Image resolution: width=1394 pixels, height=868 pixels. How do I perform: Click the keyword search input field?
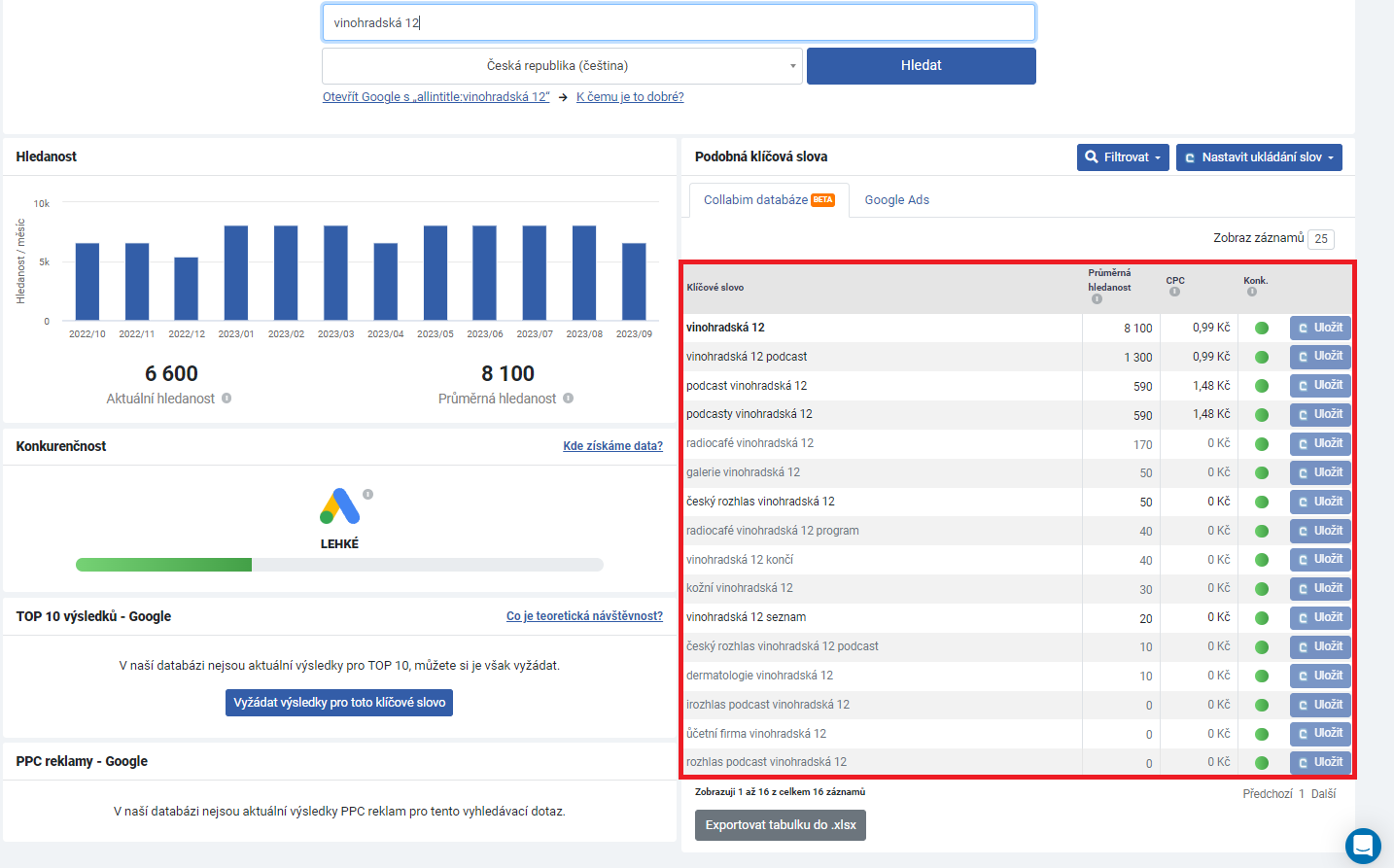point(679,22)
